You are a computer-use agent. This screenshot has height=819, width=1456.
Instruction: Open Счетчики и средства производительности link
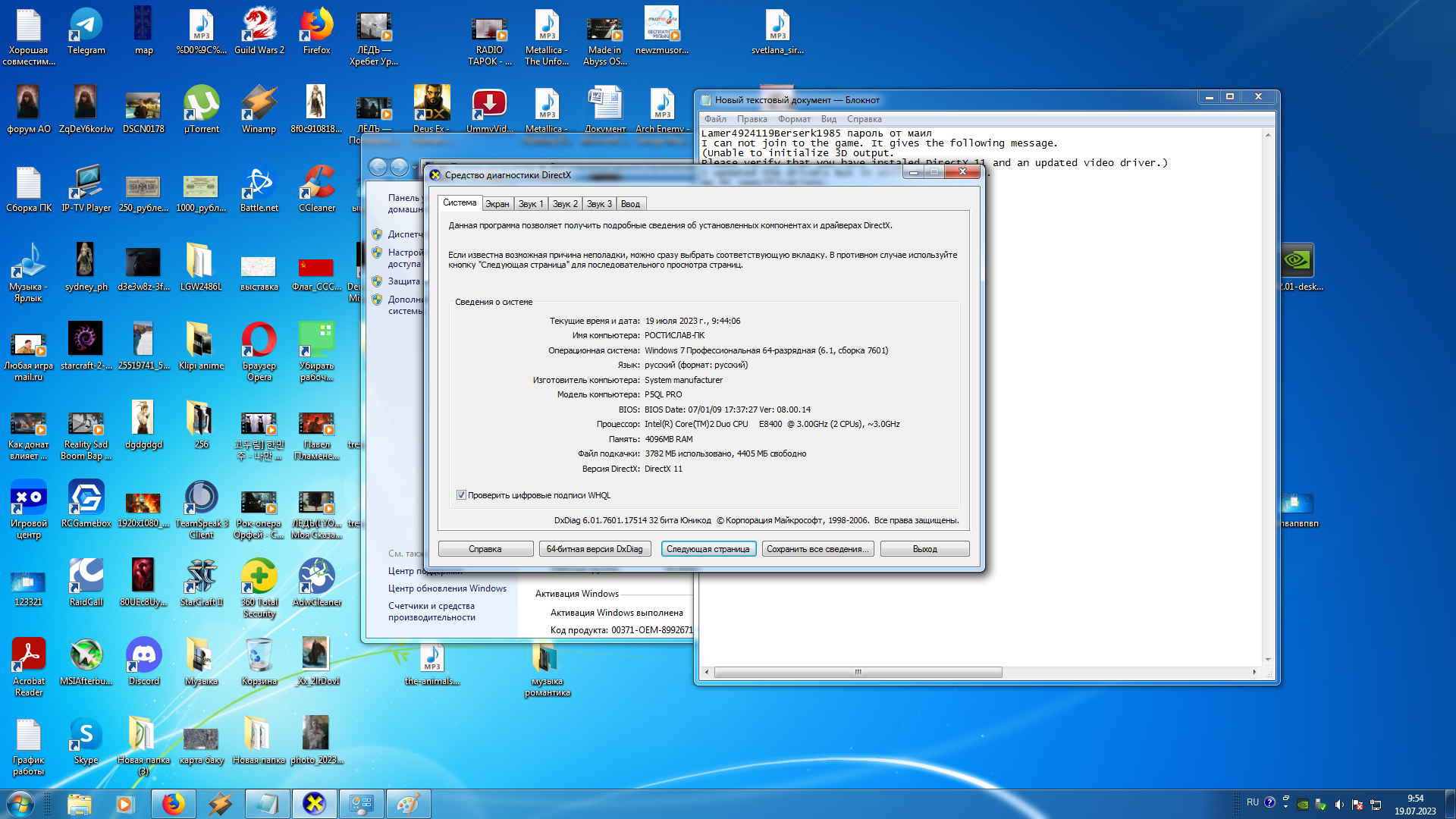[431, 612]
